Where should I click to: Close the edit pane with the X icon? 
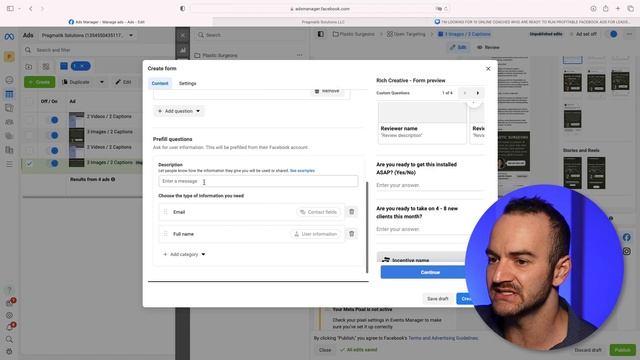[182, 35]
